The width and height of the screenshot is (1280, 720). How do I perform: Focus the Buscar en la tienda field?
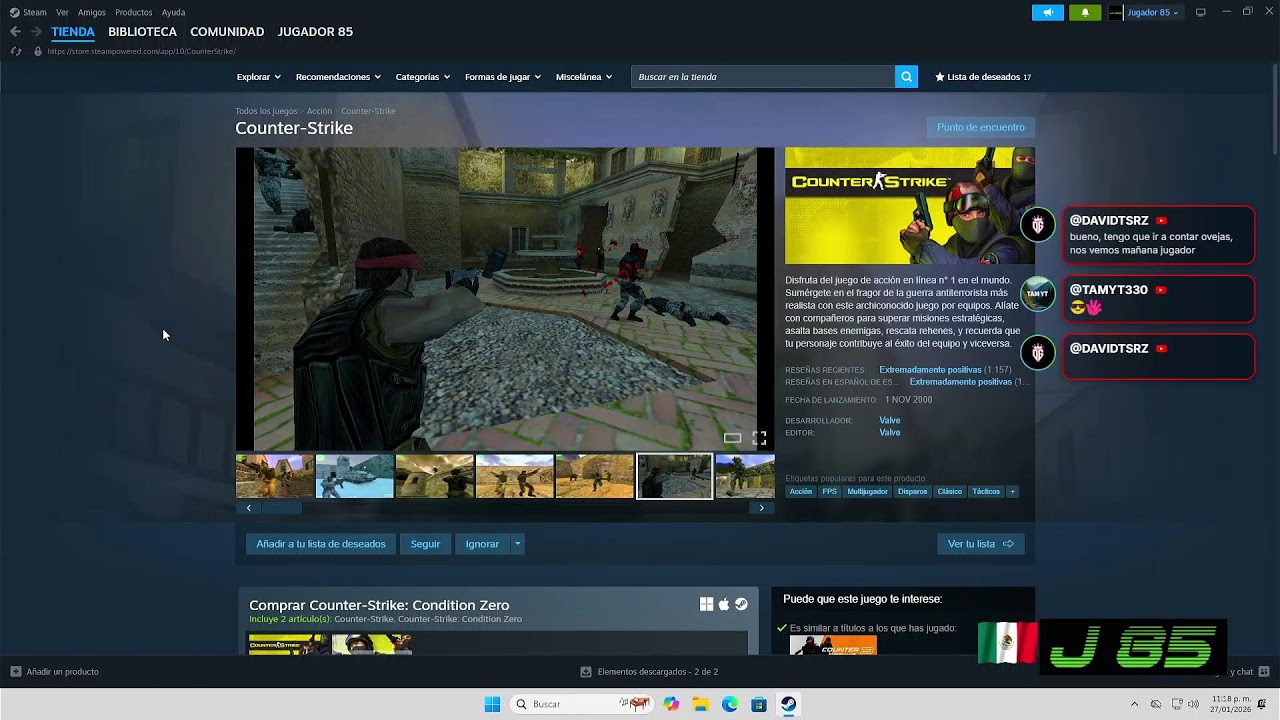coord(763,77)
